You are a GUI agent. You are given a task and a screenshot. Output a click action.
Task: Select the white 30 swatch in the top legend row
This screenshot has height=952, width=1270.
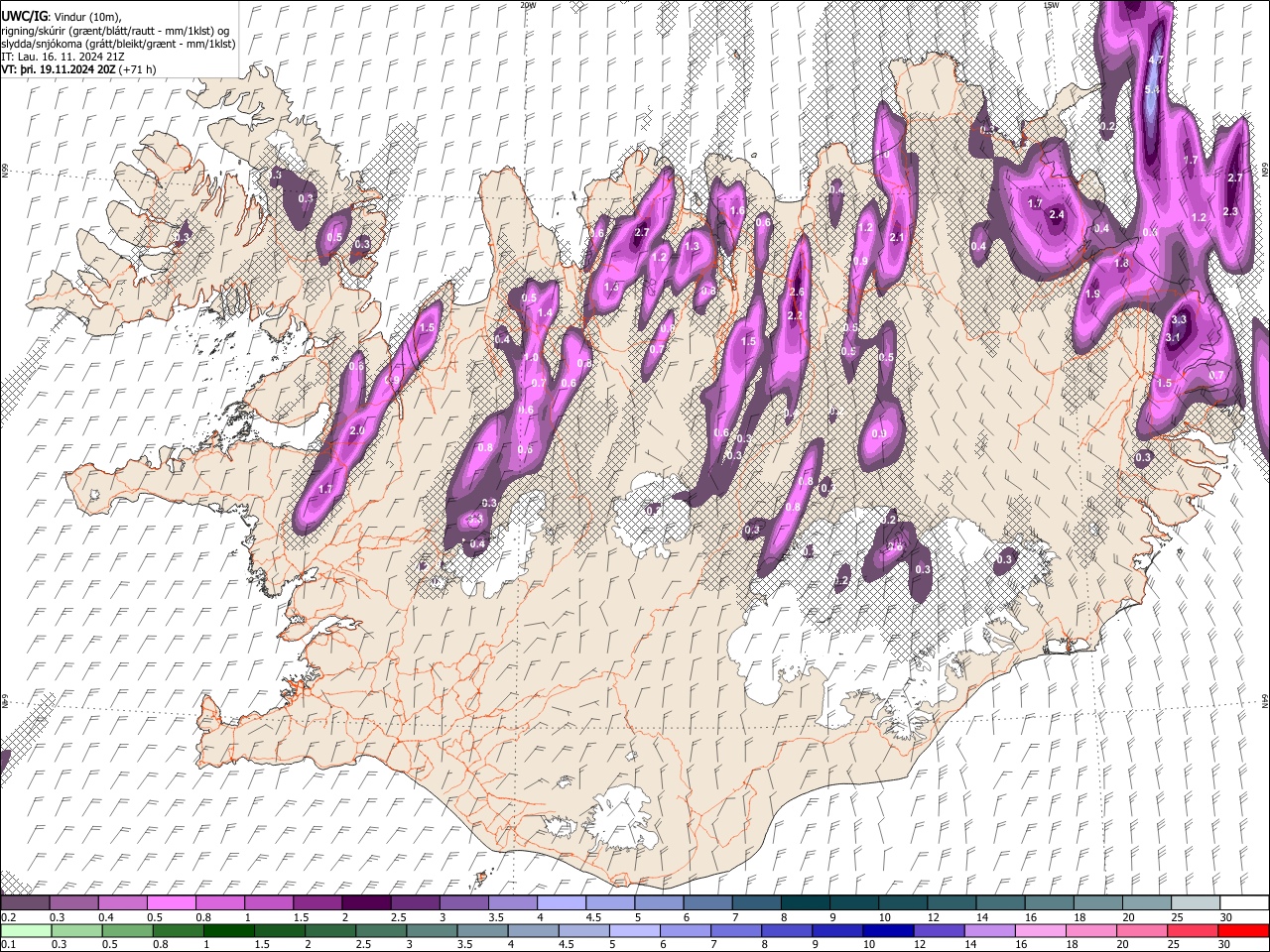click(1244, 902)
